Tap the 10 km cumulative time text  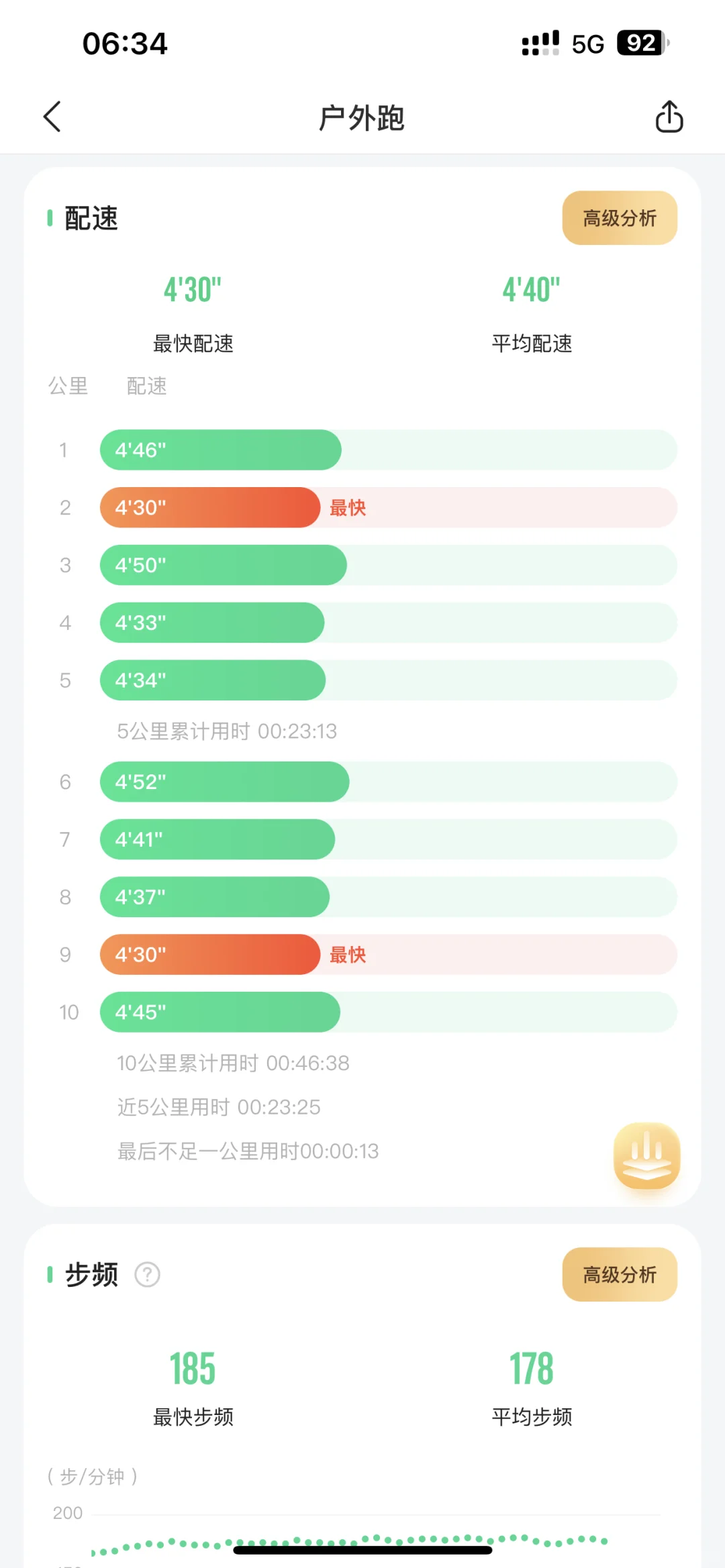(233, 1063)
